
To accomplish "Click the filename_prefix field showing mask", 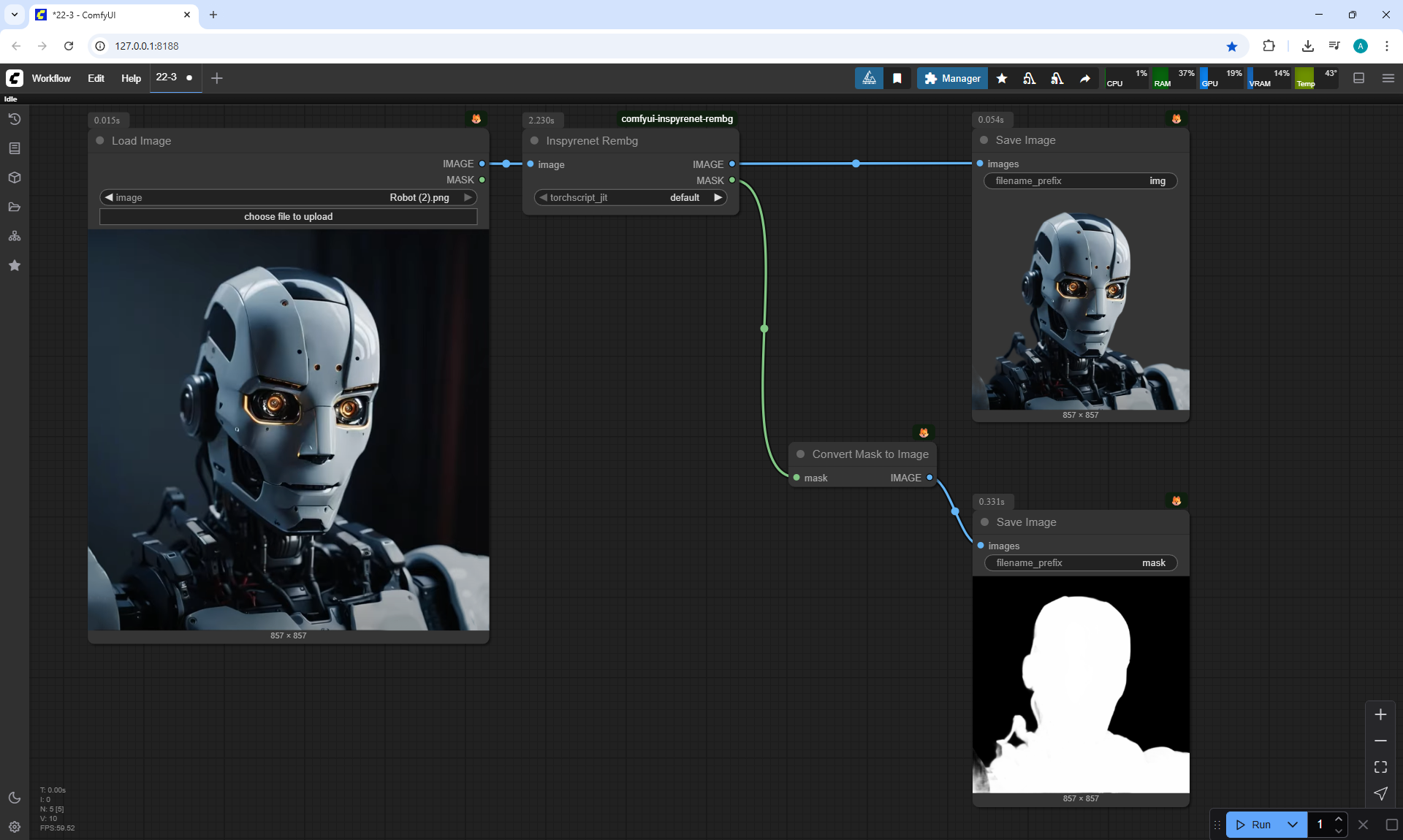I will tap(1080, 562).
